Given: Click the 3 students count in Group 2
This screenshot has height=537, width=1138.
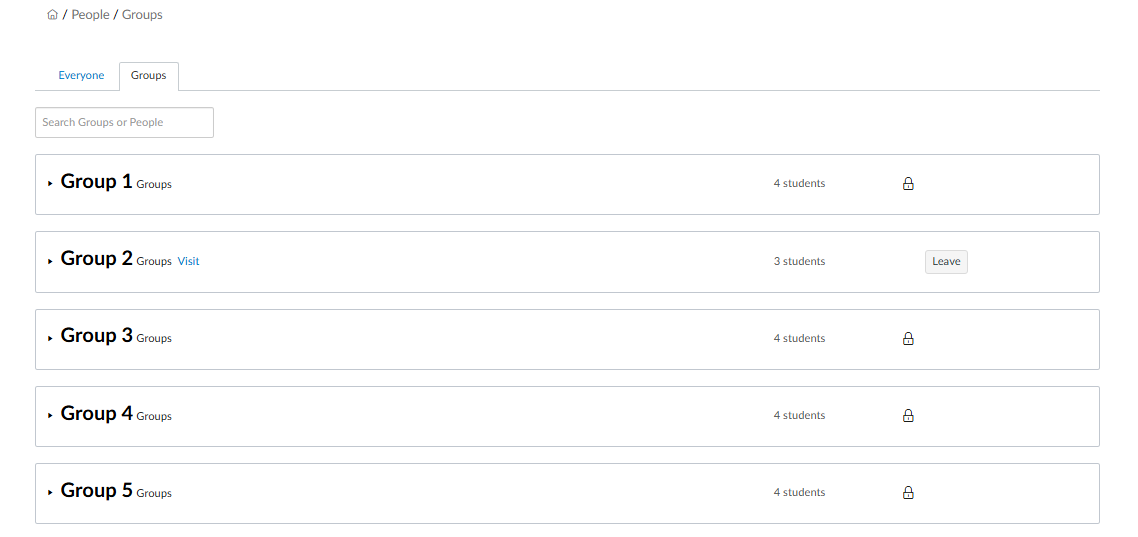Looking at the screenshot, I should [x=799, y=261].
